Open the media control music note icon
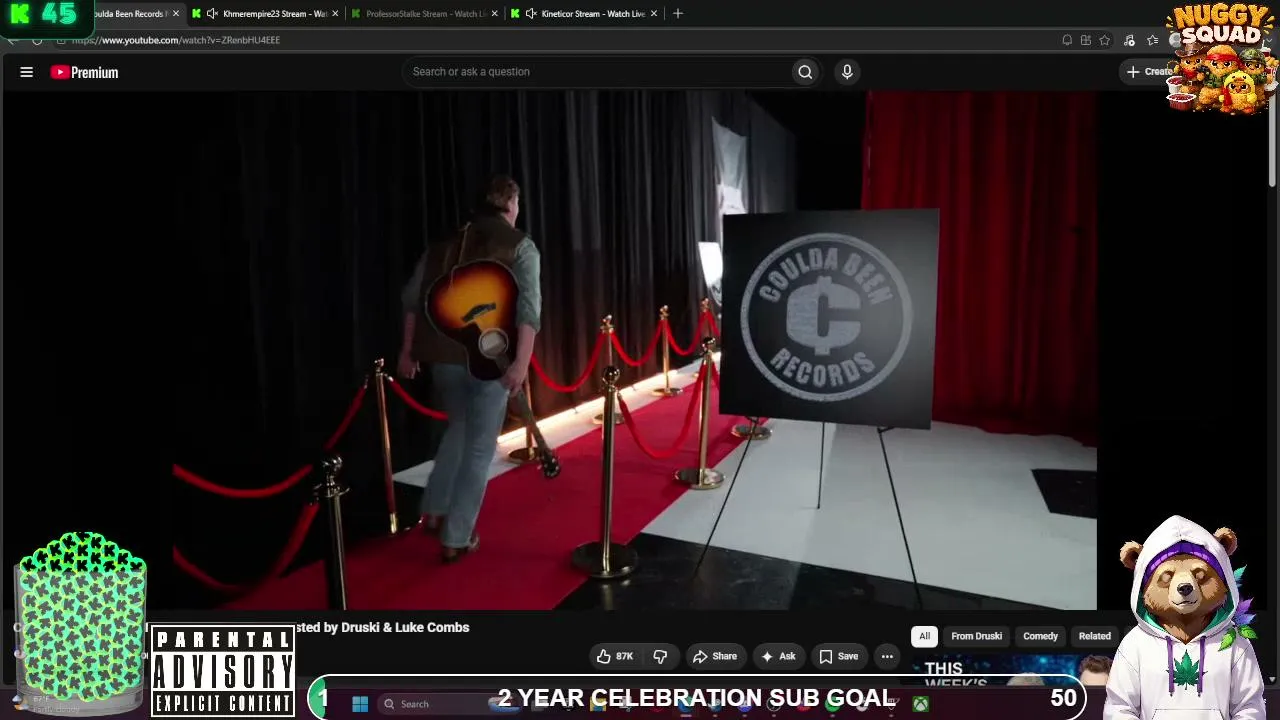 [x=1129, y=40]
